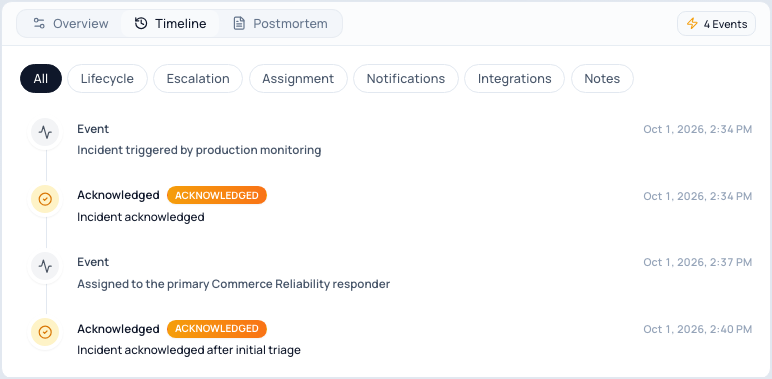772x379 pixels.
Task: Click the Oct 1, 2026, 2:40 PM timestamp
Action: click(x=698, y=329)
